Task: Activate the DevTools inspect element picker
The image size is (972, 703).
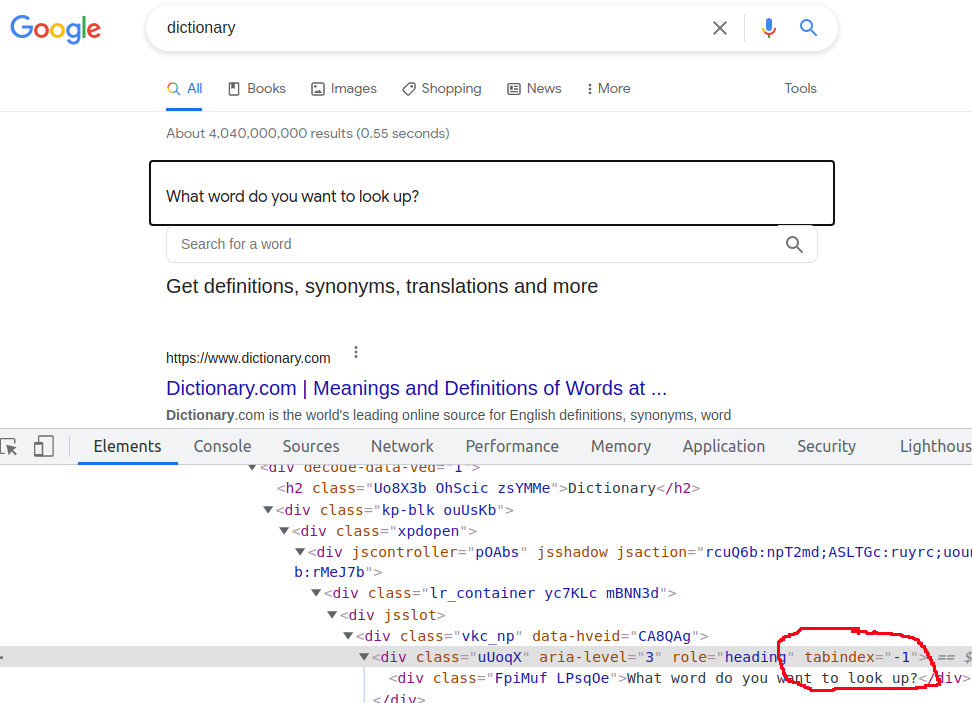Action: pos(9,446)
